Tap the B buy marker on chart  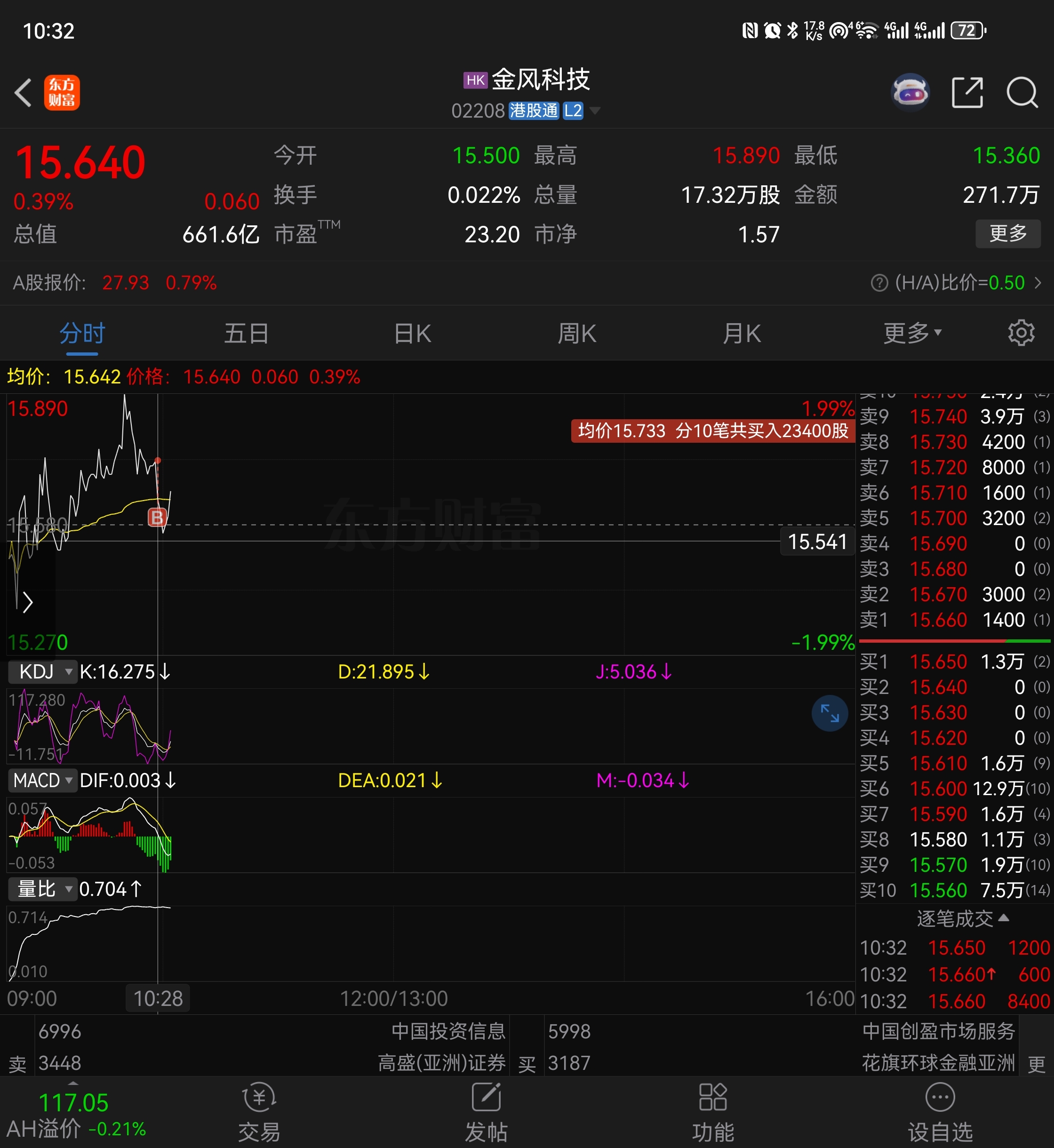coord(158,517)
